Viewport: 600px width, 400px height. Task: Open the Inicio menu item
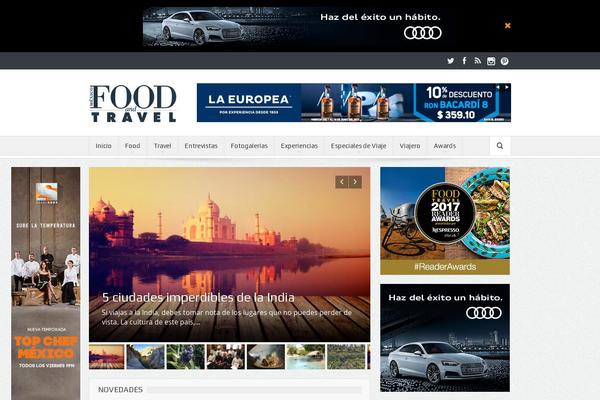(103, 146)
